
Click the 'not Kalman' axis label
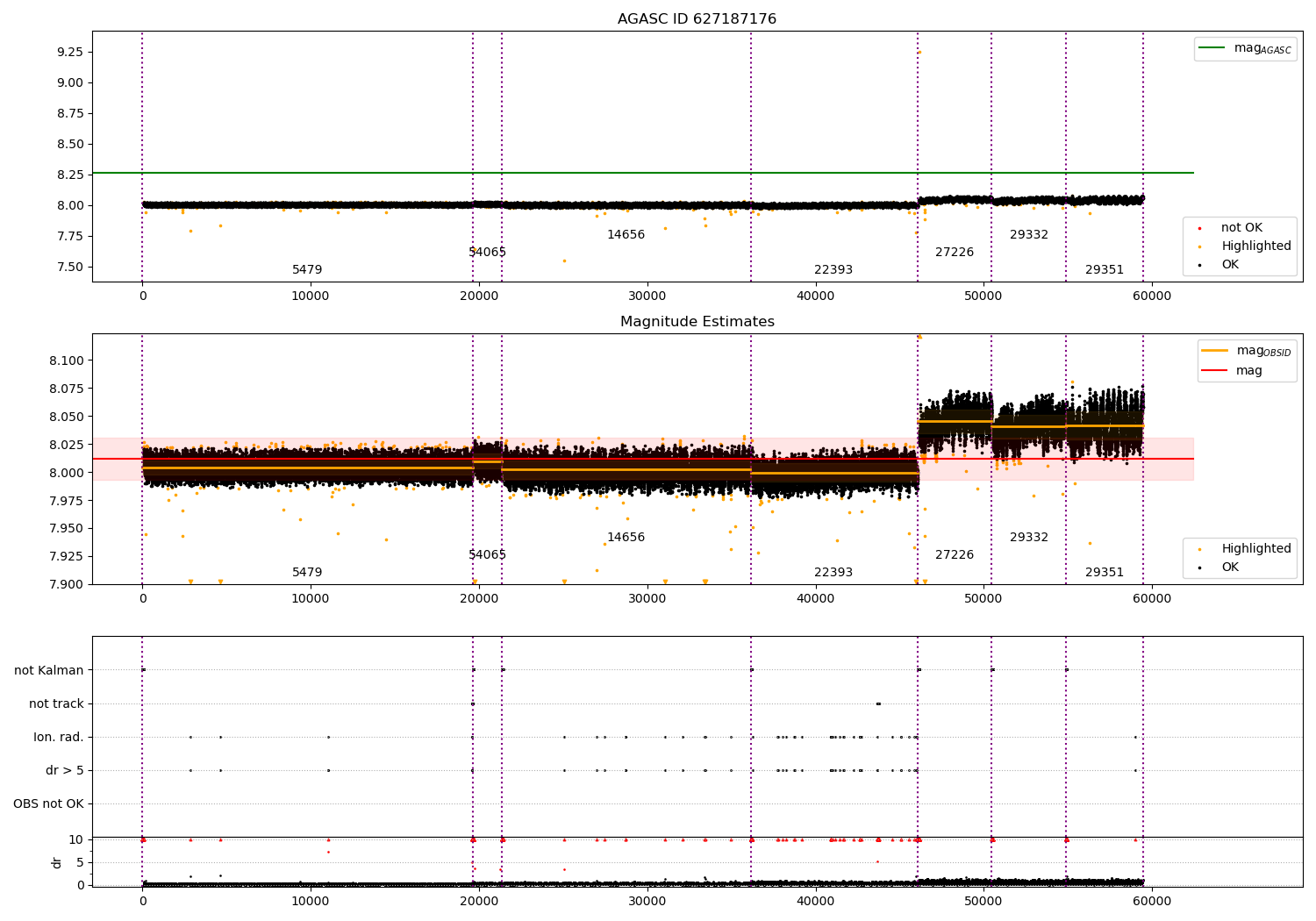click(x=49, y=670)
